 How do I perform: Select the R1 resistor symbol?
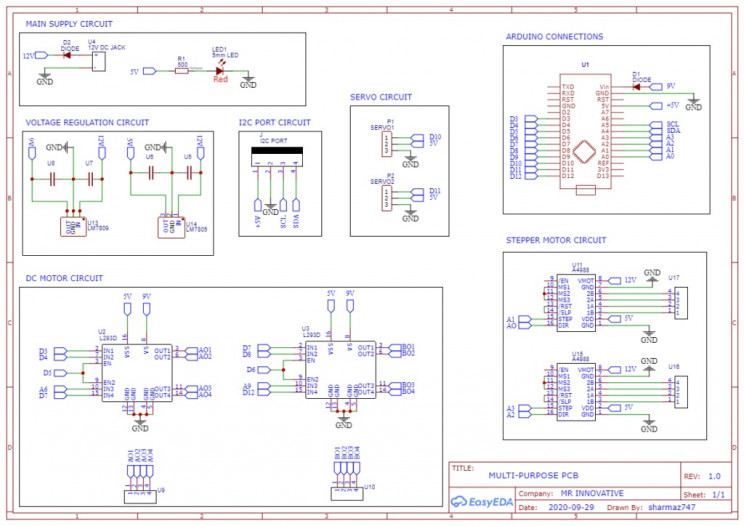[x=182, y=71]
